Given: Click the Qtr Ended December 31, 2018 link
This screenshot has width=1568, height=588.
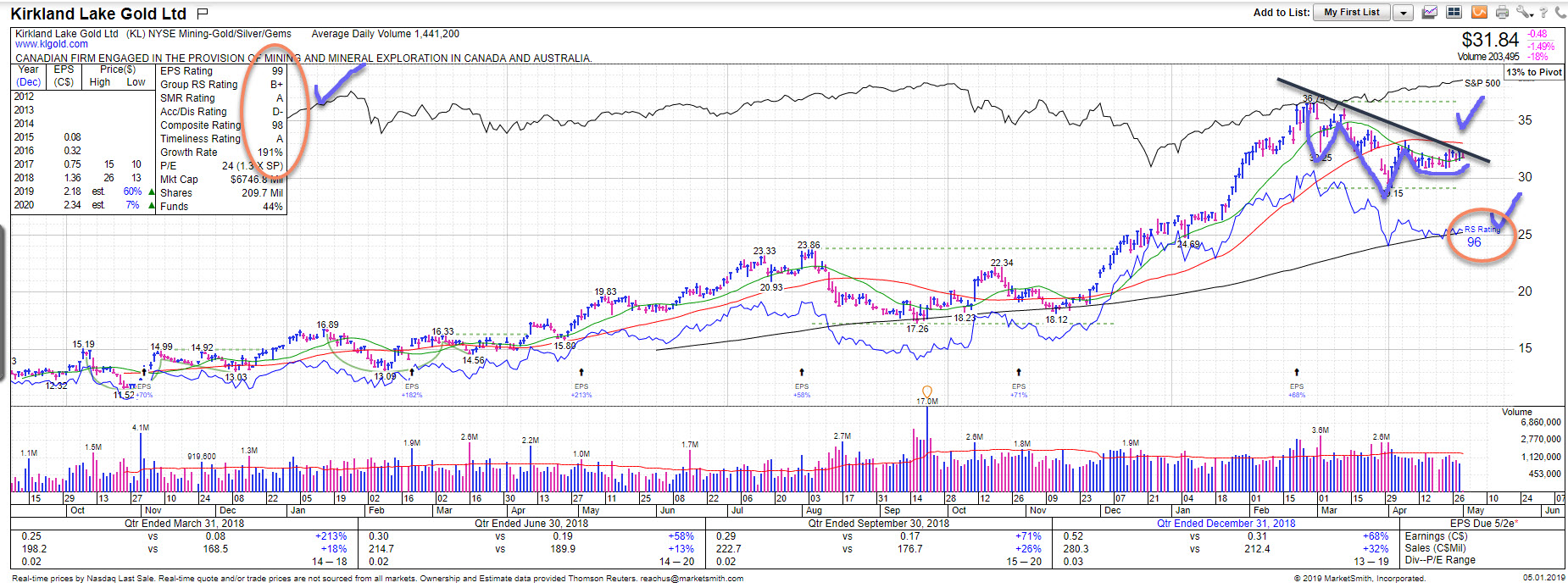Looking at the screenshot, I should [x=1226, y=524].
